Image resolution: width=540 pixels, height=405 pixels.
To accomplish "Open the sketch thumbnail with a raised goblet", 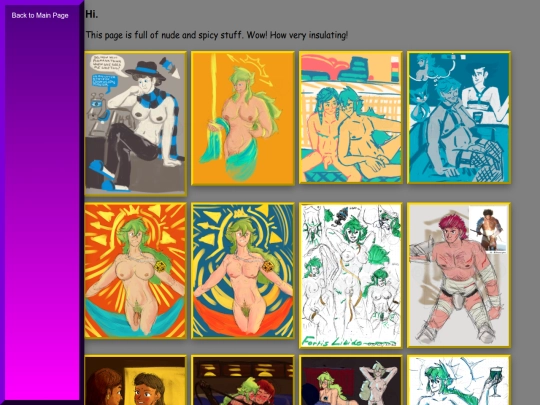I will click(459, 380).
